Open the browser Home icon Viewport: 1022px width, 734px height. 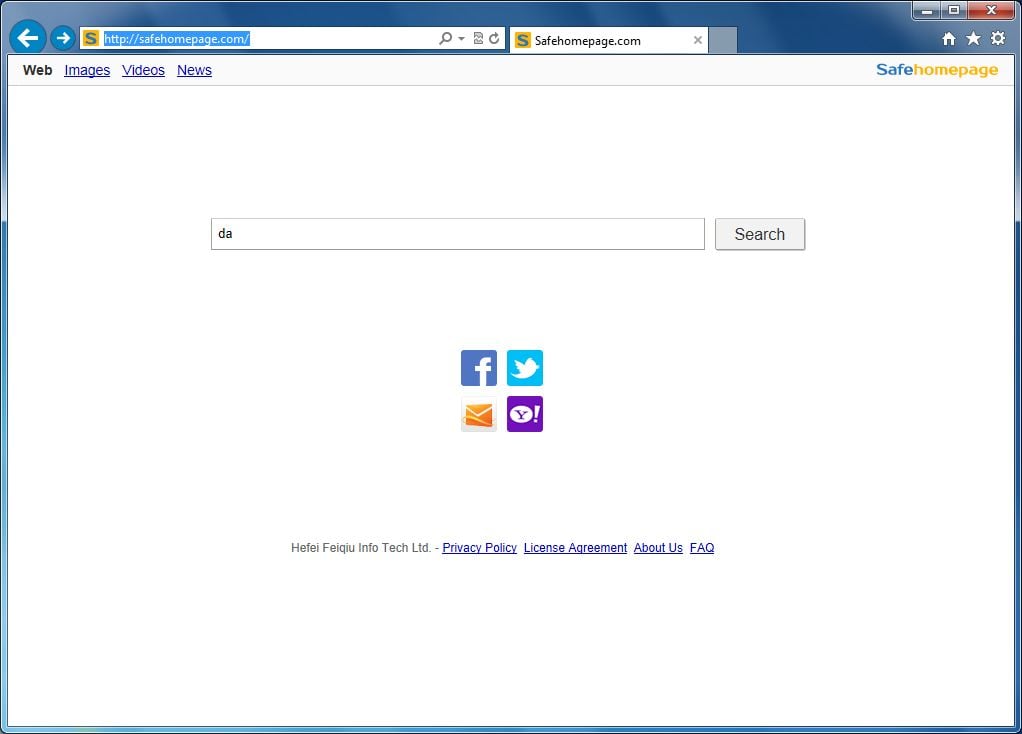pos(948,39)
